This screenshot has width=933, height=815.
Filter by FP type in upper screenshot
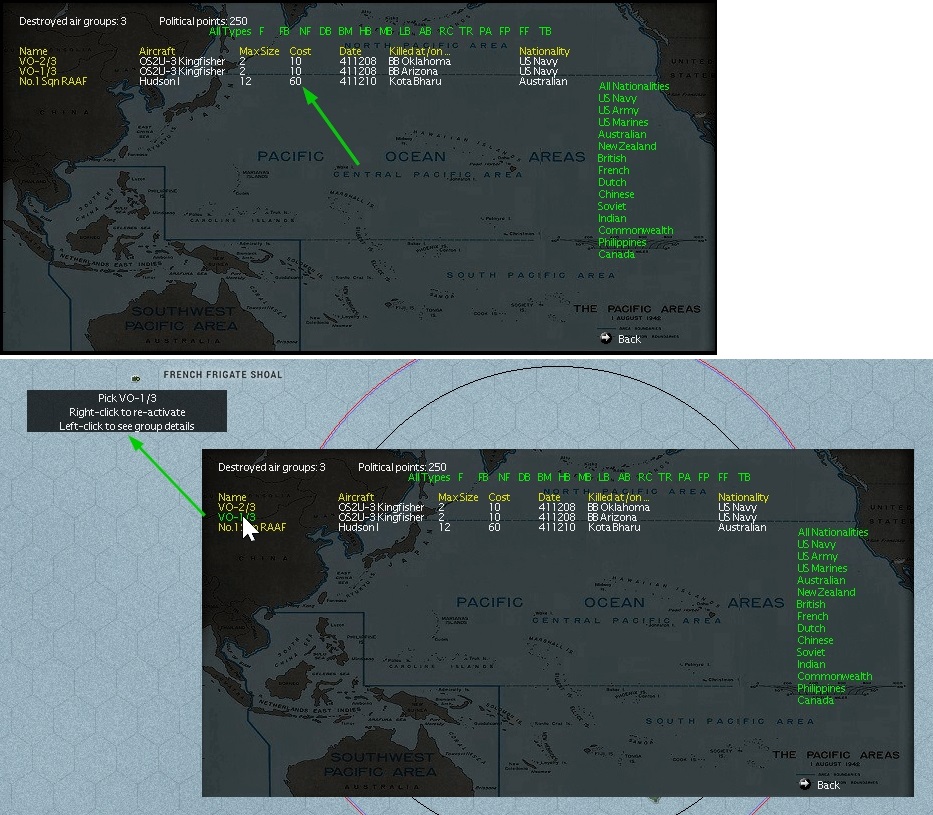point(505,31)
